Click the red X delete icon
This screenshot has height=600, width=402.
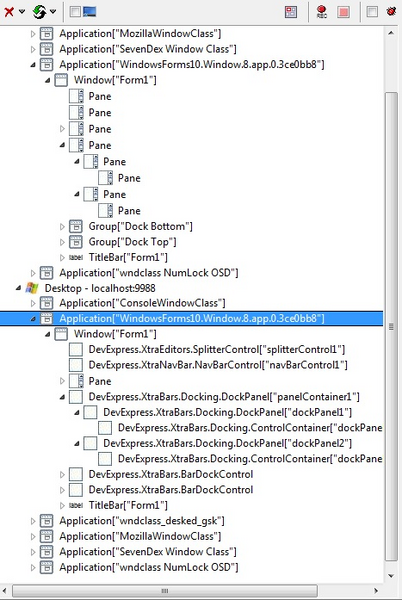[x=8, y=11]
